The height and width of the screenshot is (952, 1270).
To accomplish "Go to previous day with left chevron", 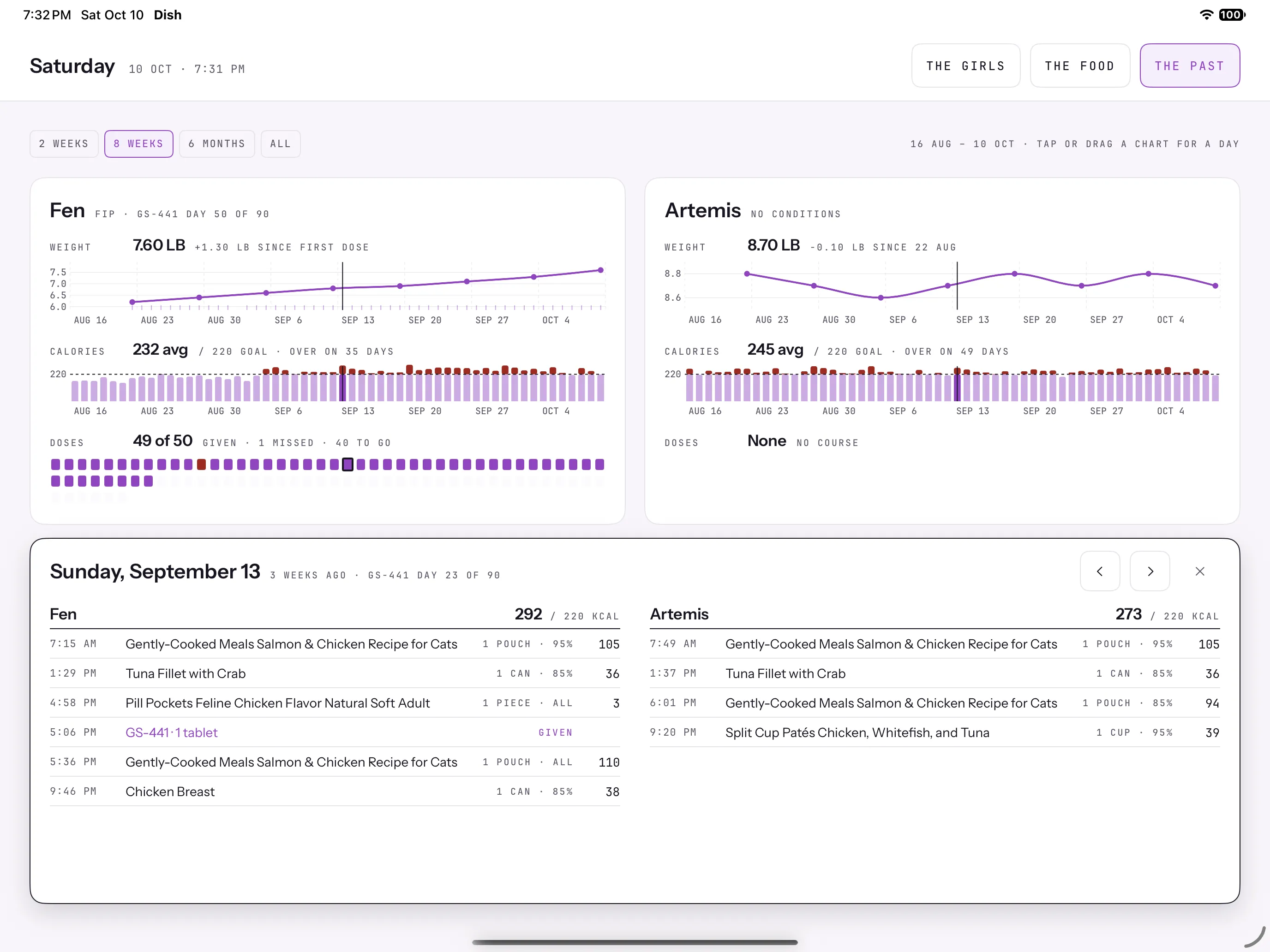I will 1099,571.
